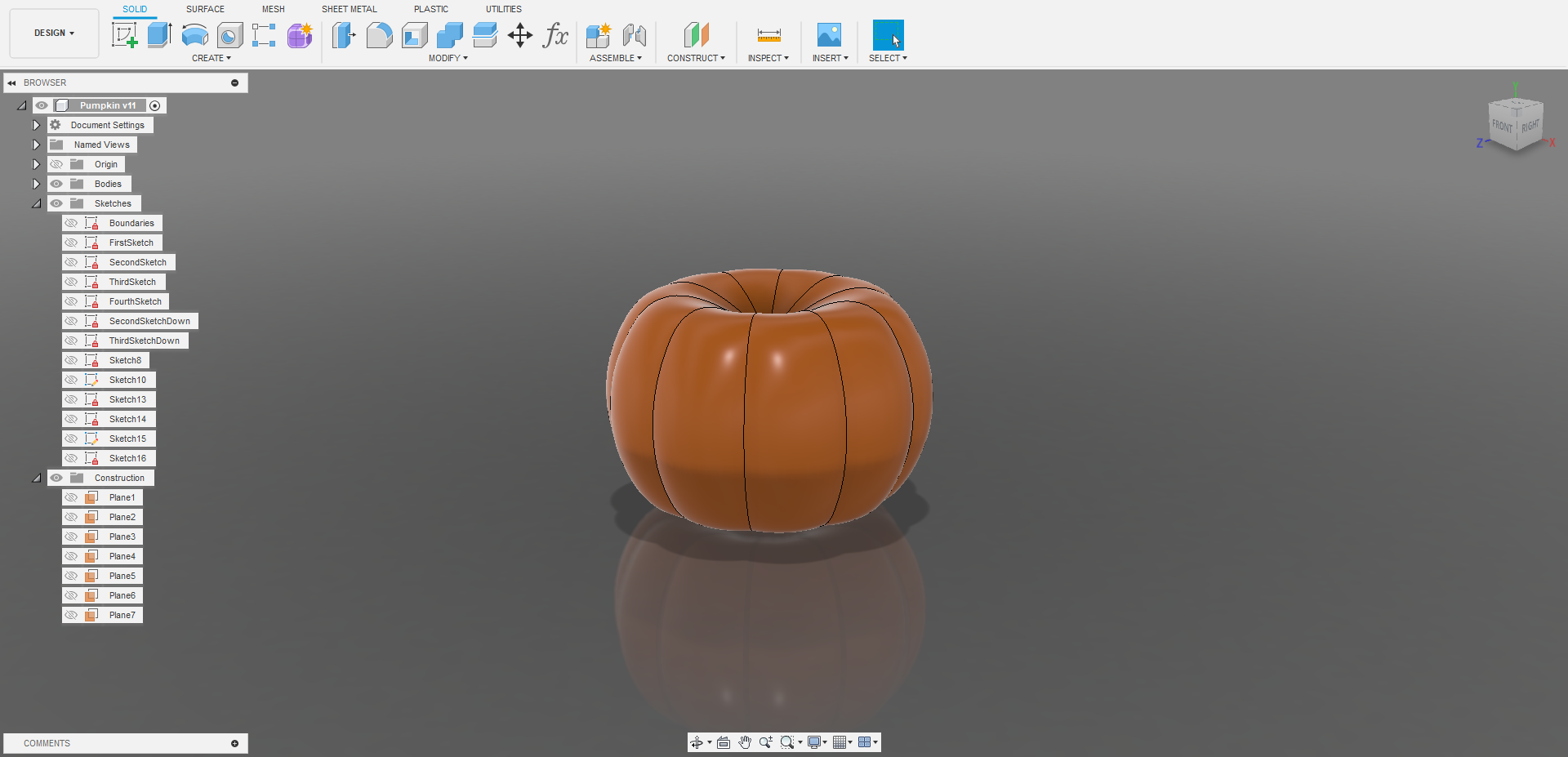Collapse the Pumpkin v11 root node
This screenshot has width=1568, height=757.
(22, 105)
